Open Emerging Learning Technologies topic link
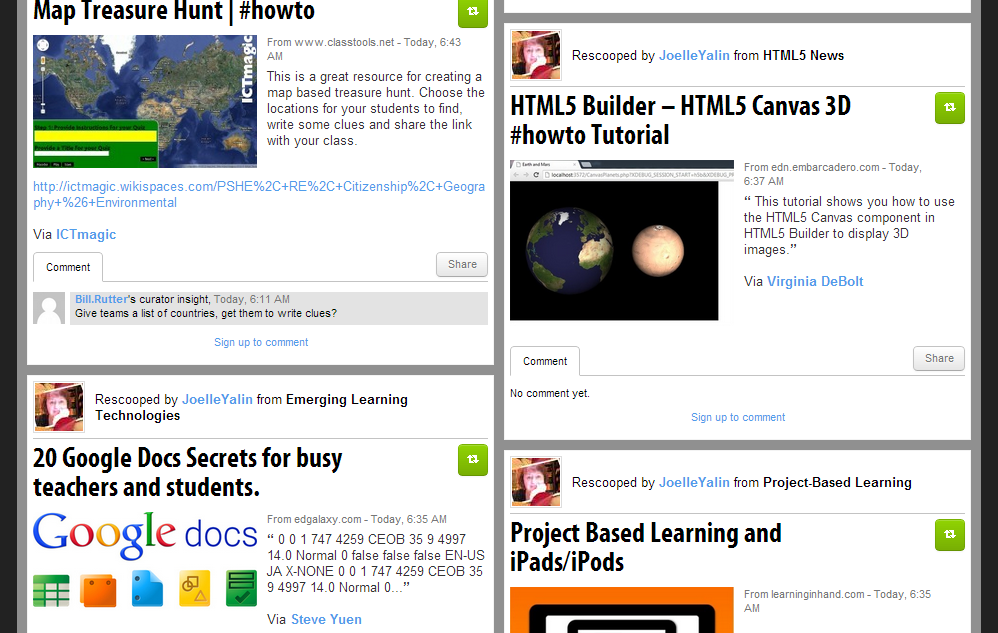998x633 pixels. (251, 407)
